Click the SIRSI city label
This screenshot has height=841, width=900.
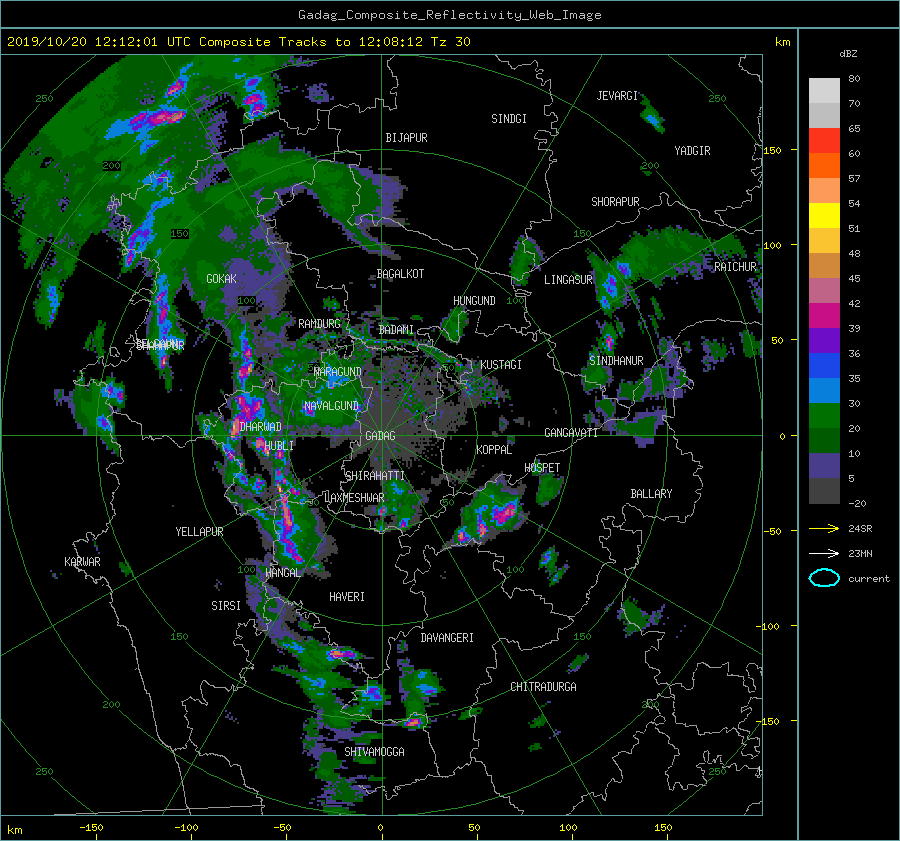(226, 606)
